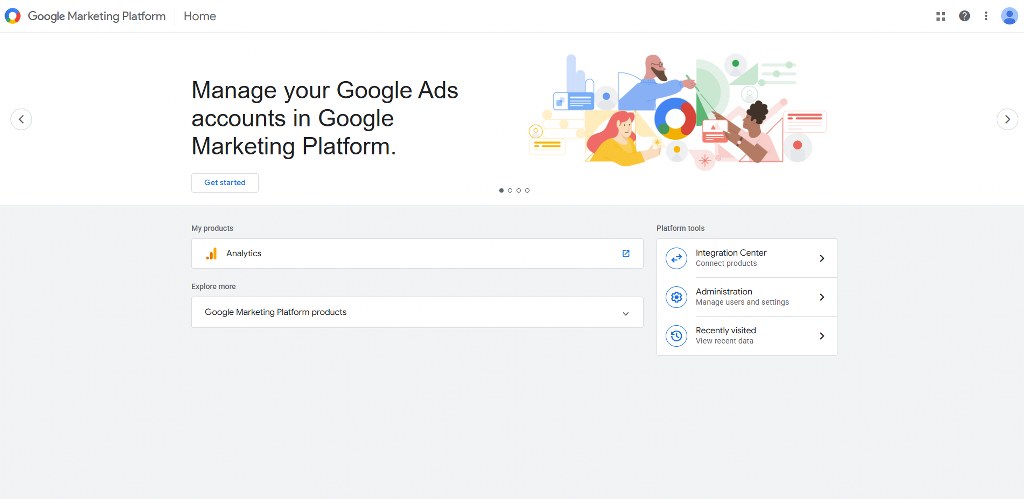
Task: Open the Analytics product row
Action: pos(417,253)
